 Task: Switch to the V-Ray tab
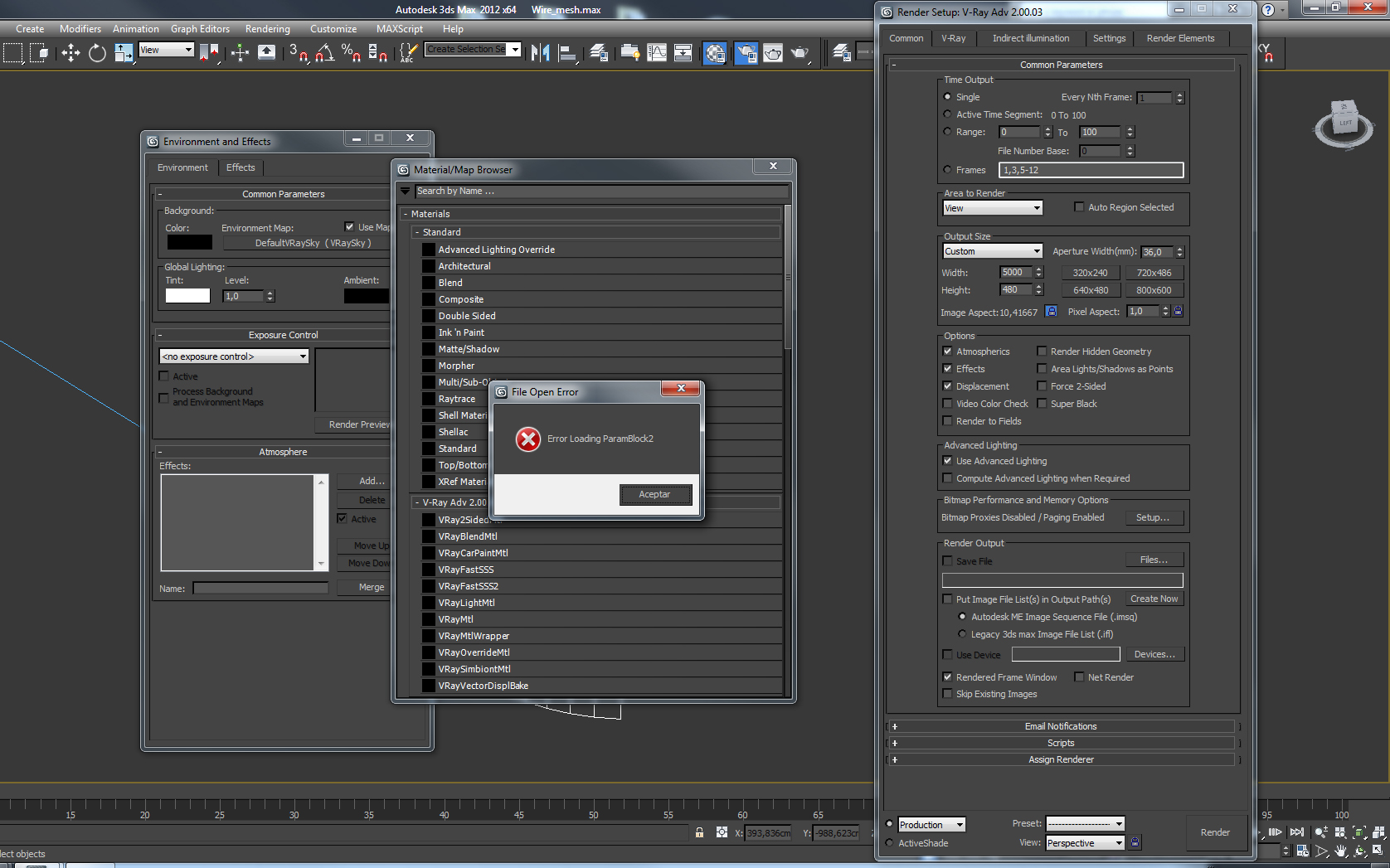[954, 38]
